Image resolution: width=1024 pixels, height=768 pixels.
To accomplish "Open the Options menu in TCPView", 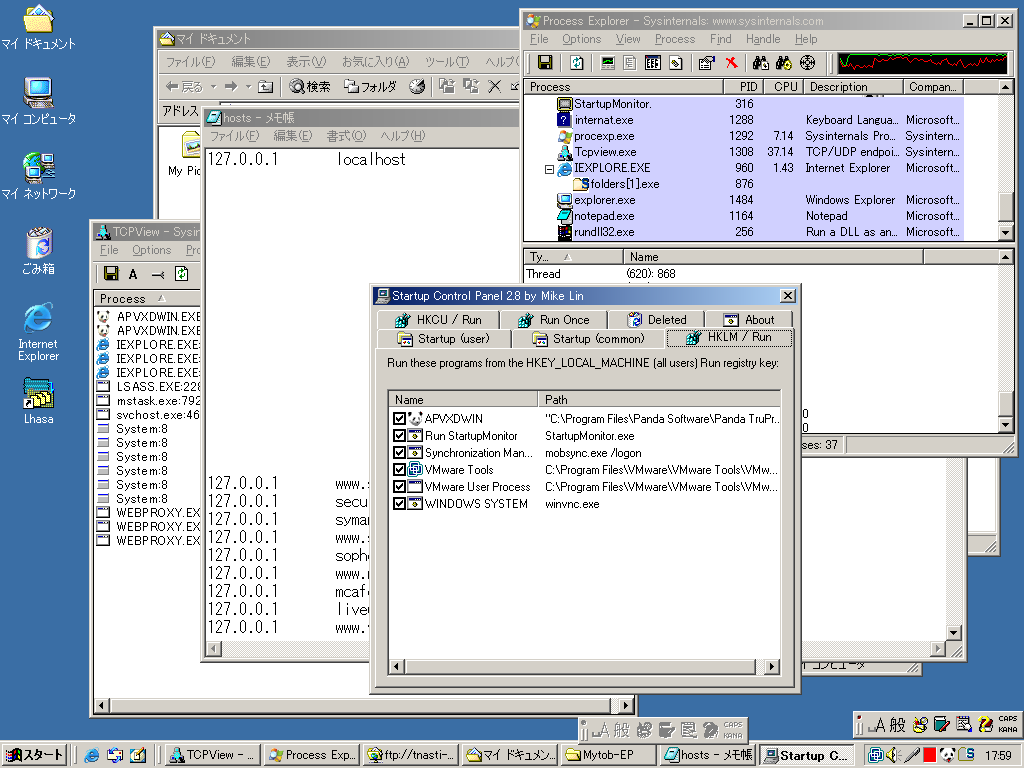I will coord(151,250).
